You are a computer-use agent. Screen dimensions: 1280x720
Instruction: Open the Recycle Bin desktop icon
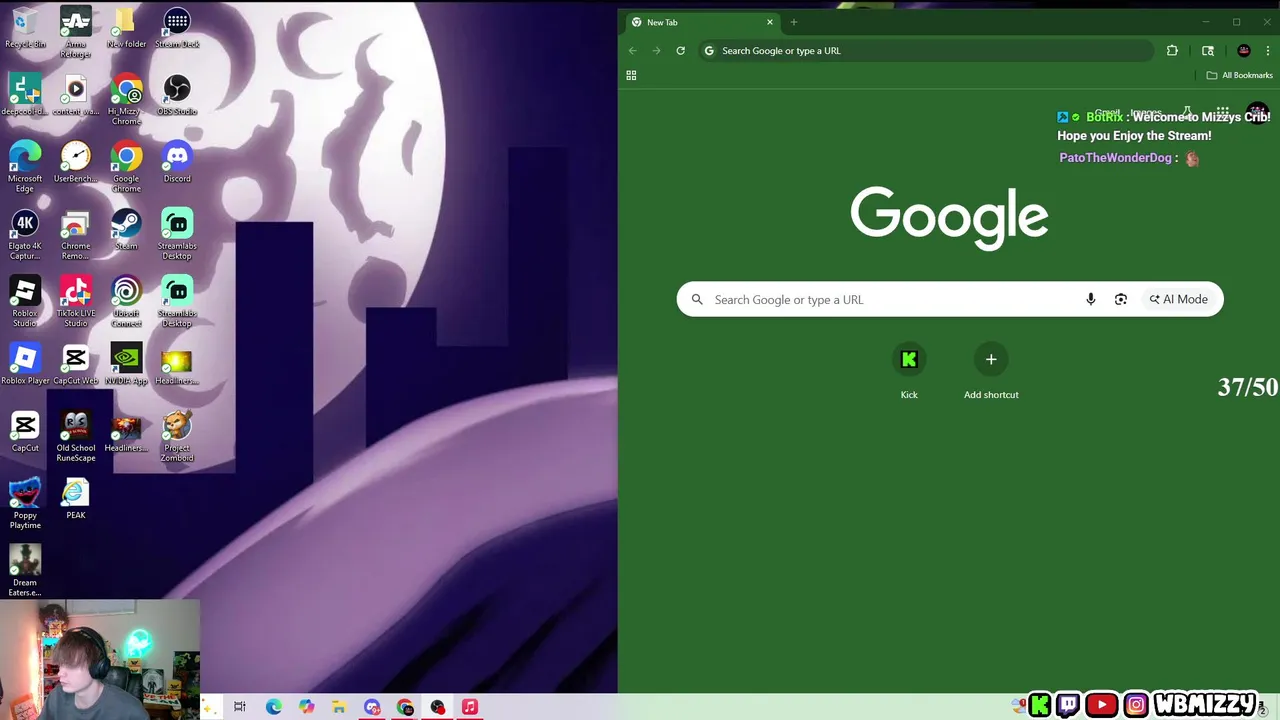pyautogui.click(x=25, y=27)
